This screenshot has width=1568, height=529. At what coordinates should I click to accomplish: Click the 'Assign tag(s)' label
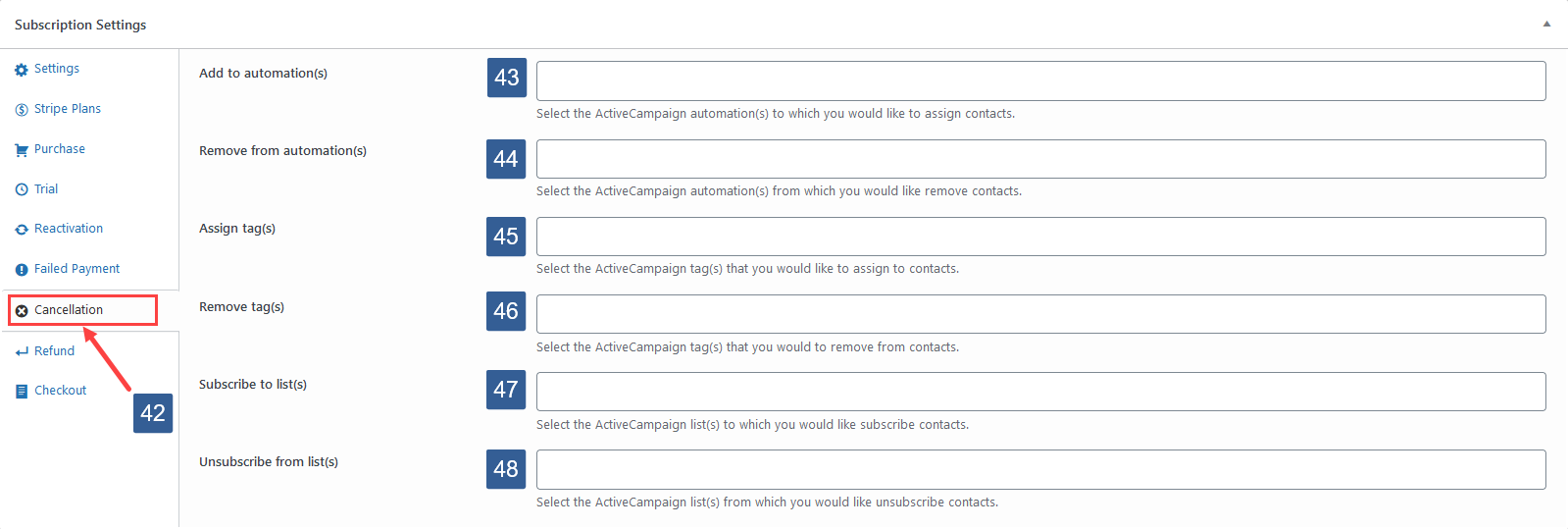pyautogui.click(x=237, y=229)
